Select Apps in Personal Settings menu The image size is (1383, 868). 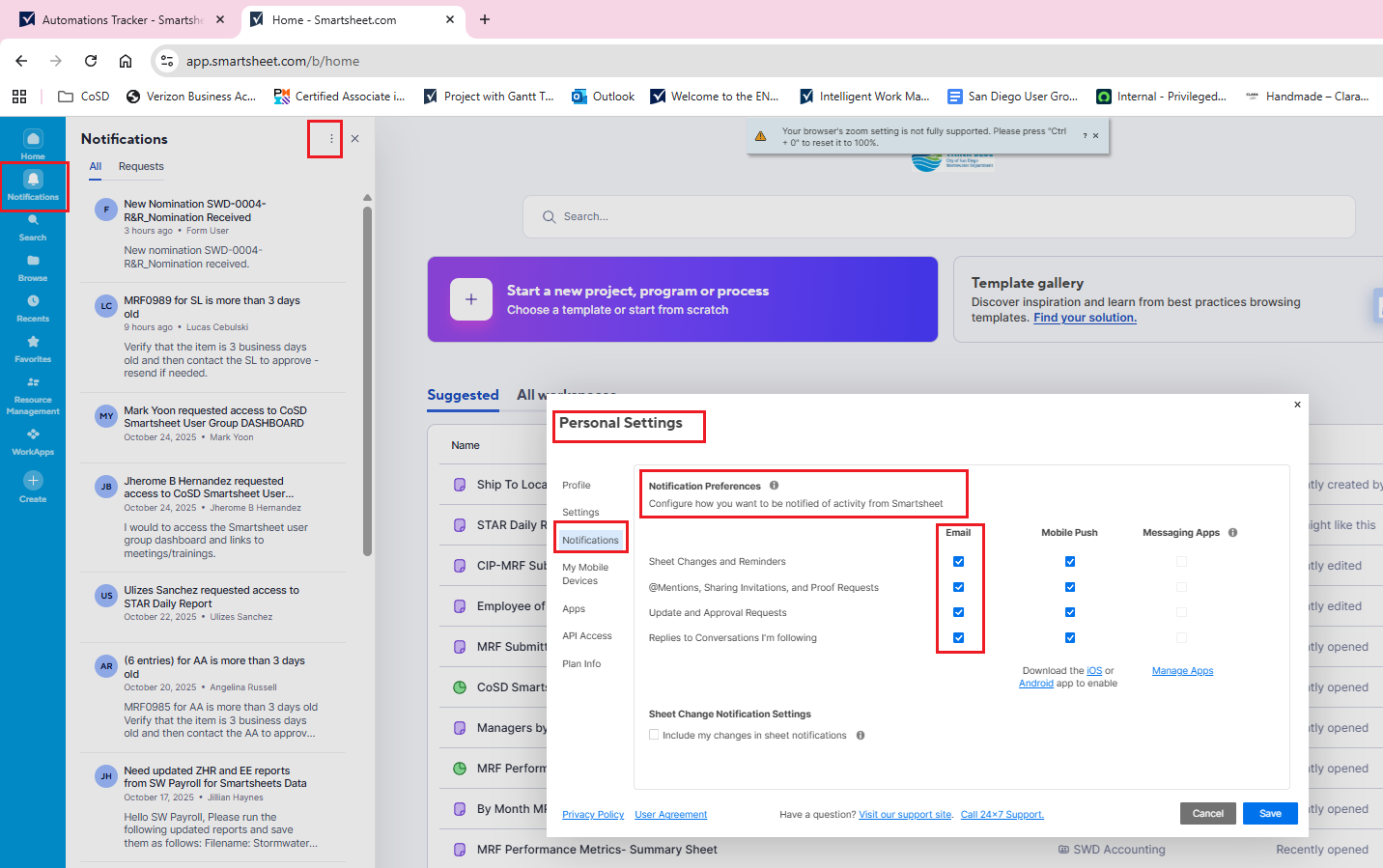(x=574, y=608)
